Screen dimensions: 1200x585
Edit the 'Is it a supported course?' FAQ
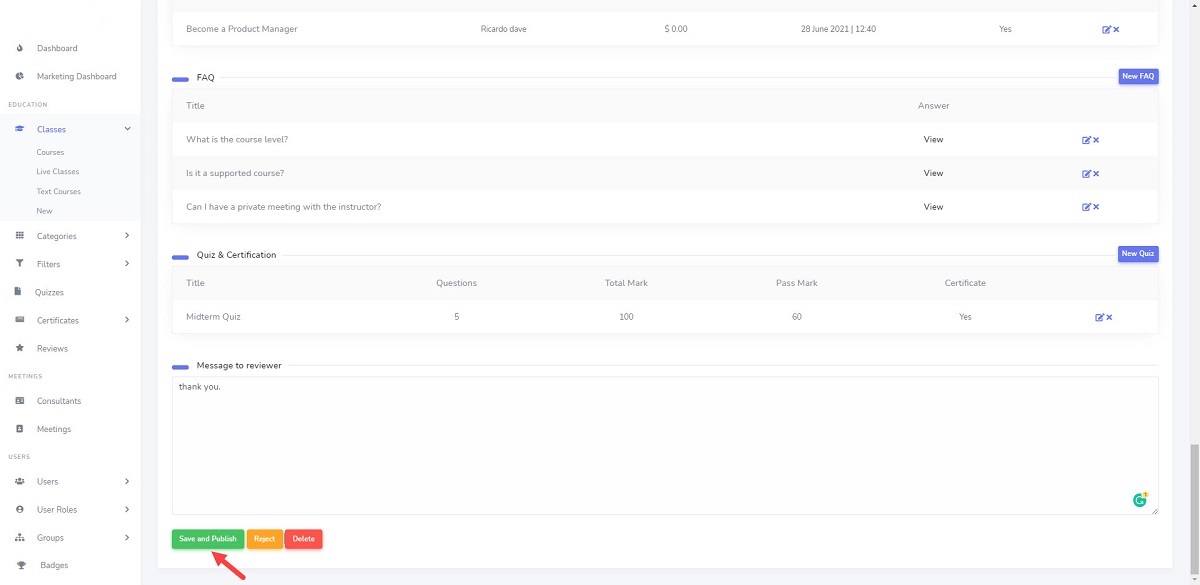pyautogui.click(x=1086, y=174)
